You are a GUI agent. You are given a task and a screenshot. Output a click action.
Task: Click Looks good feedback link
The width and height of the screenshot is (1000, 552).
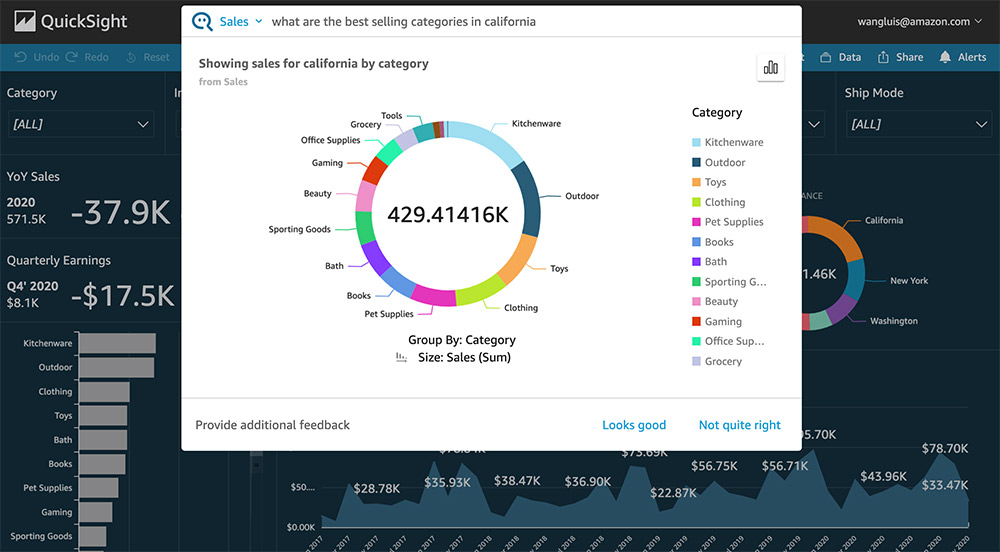point(634,425)
